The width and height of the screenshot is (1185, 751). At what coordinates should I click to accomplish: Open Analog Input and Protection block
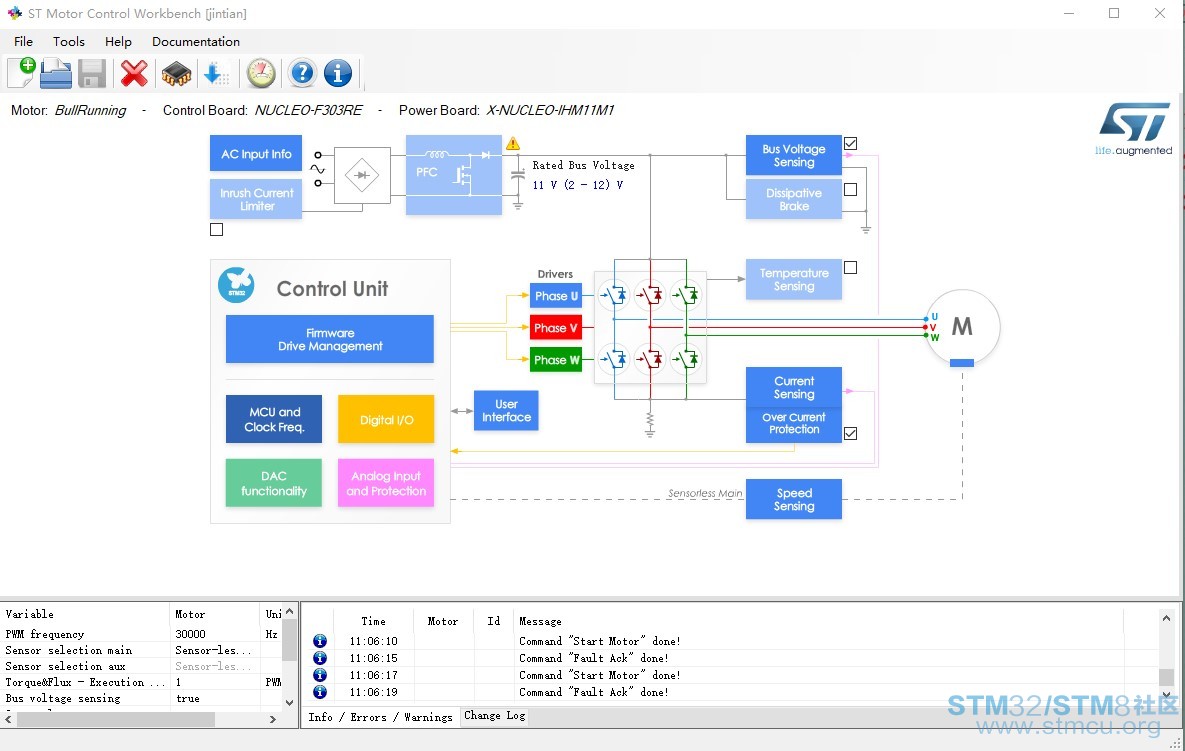[386, 483]
